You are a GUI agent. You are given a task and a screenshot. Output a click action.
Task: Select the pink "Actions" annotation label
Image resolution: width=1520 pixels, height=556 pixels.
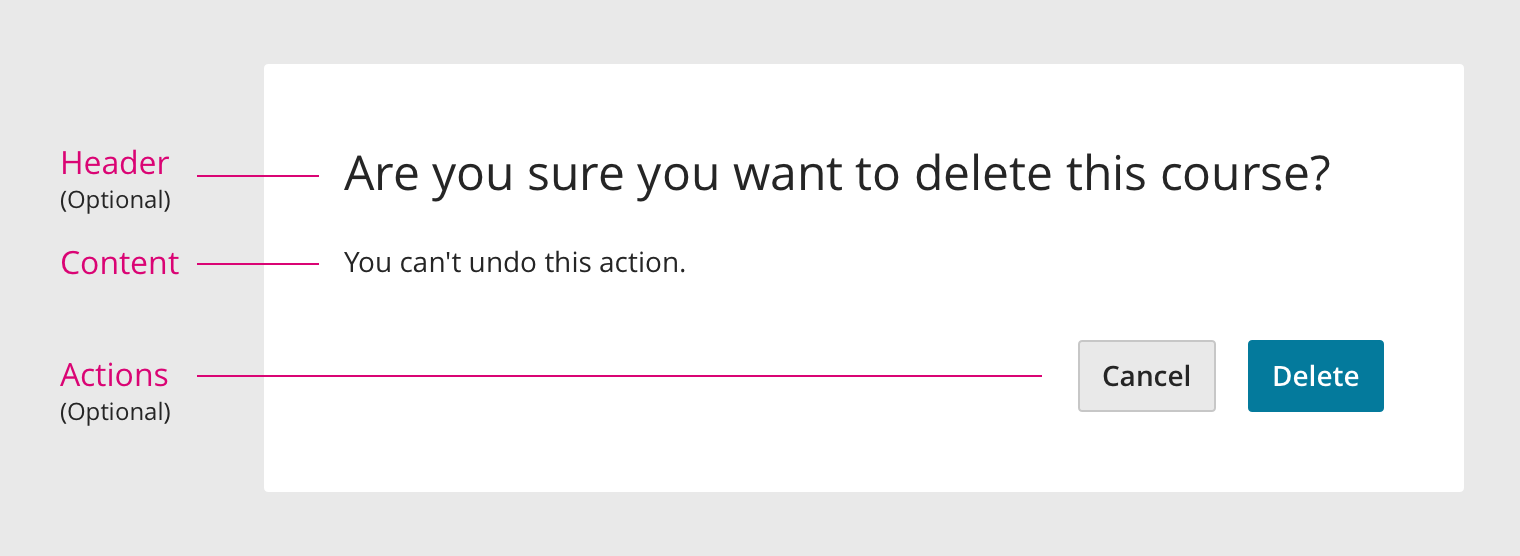point(114,375)
